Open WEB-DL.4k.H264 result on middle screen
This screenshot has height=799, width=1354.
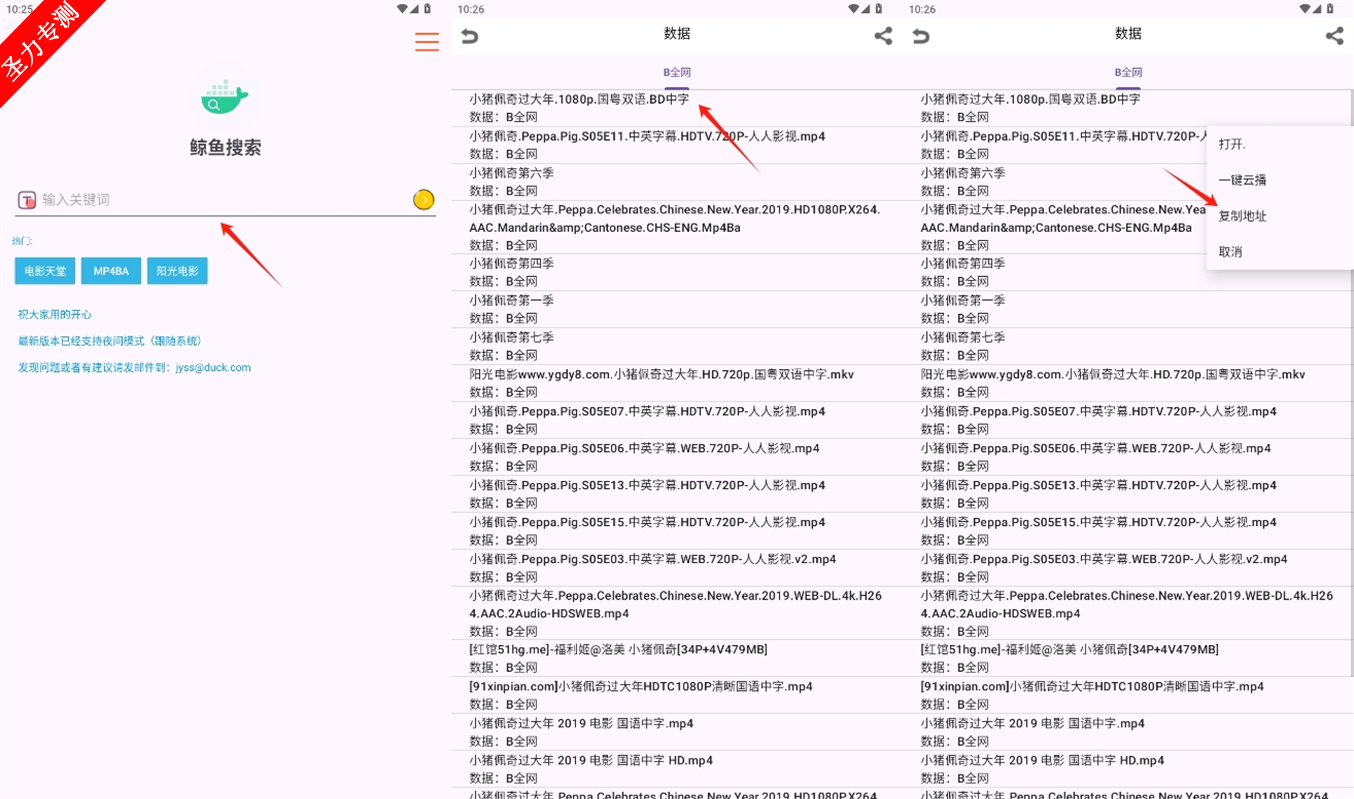677,613
